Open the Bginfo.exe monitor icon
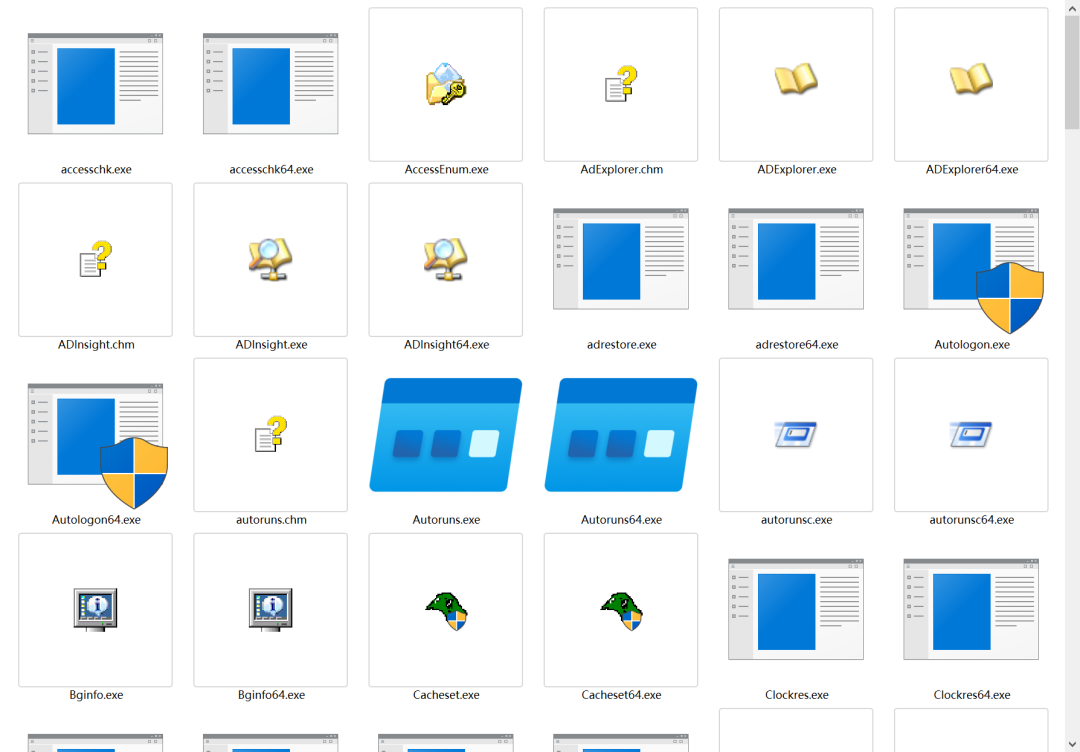Viewport: 1080px width, 752px height. [x=95, y=609]
